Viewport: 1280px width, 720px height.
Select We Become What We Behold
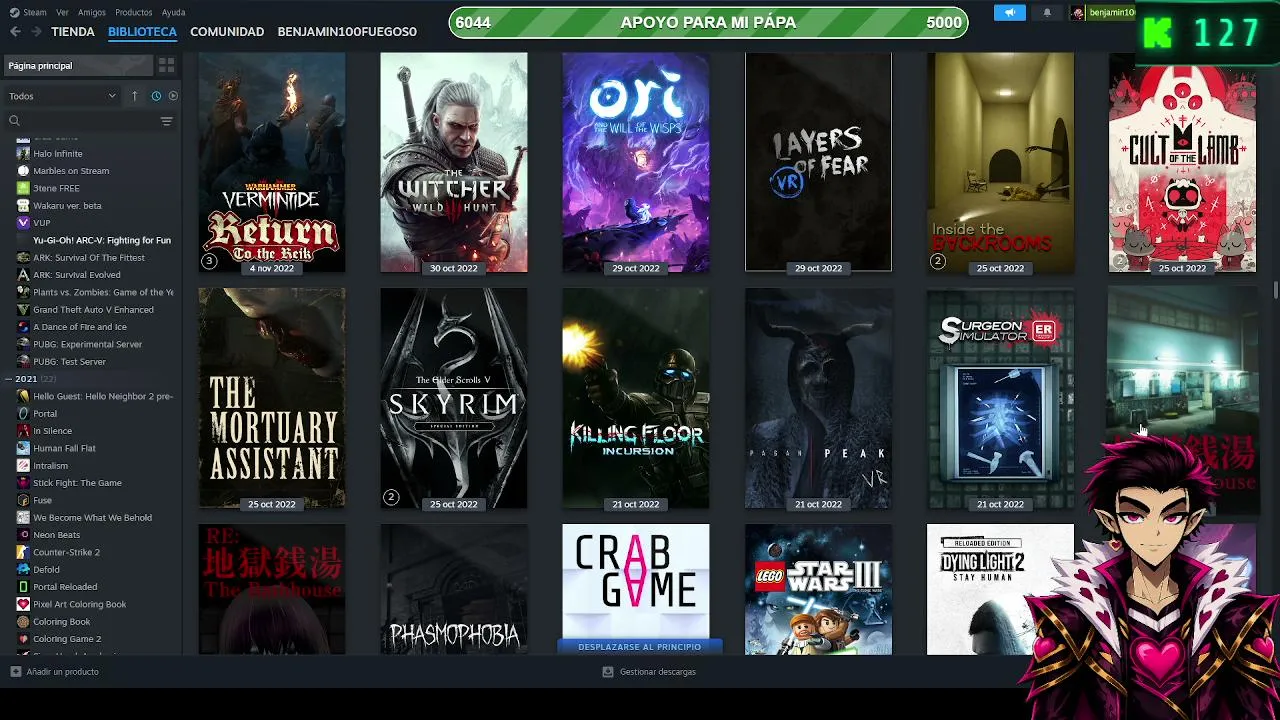pos(92,518)
